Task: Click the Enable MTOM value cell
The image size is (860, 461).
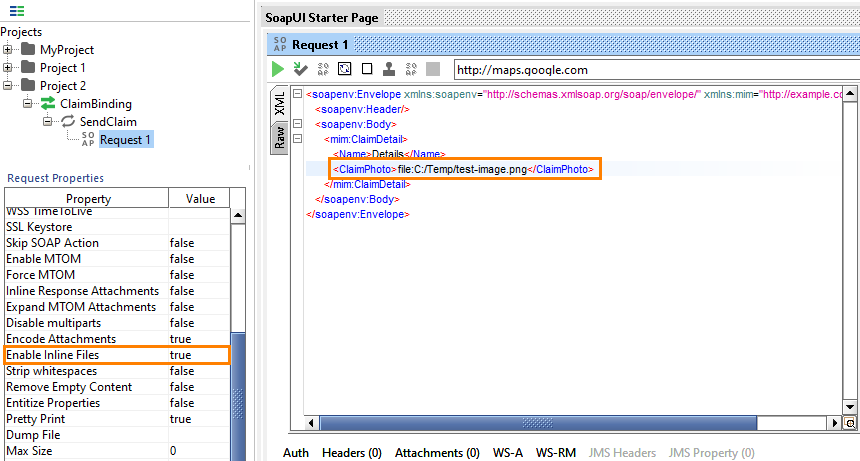Action: click(199, 259)
